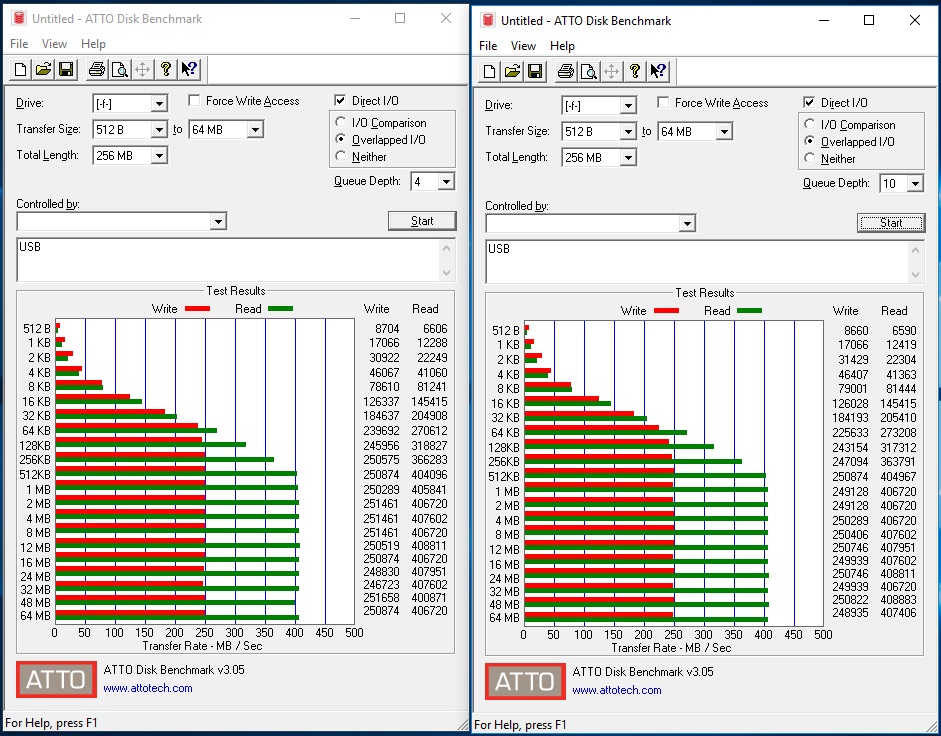The height and width of the screenshot is (736, 941).
Task: Open Help menu in right window
Action: pos(562,46)
